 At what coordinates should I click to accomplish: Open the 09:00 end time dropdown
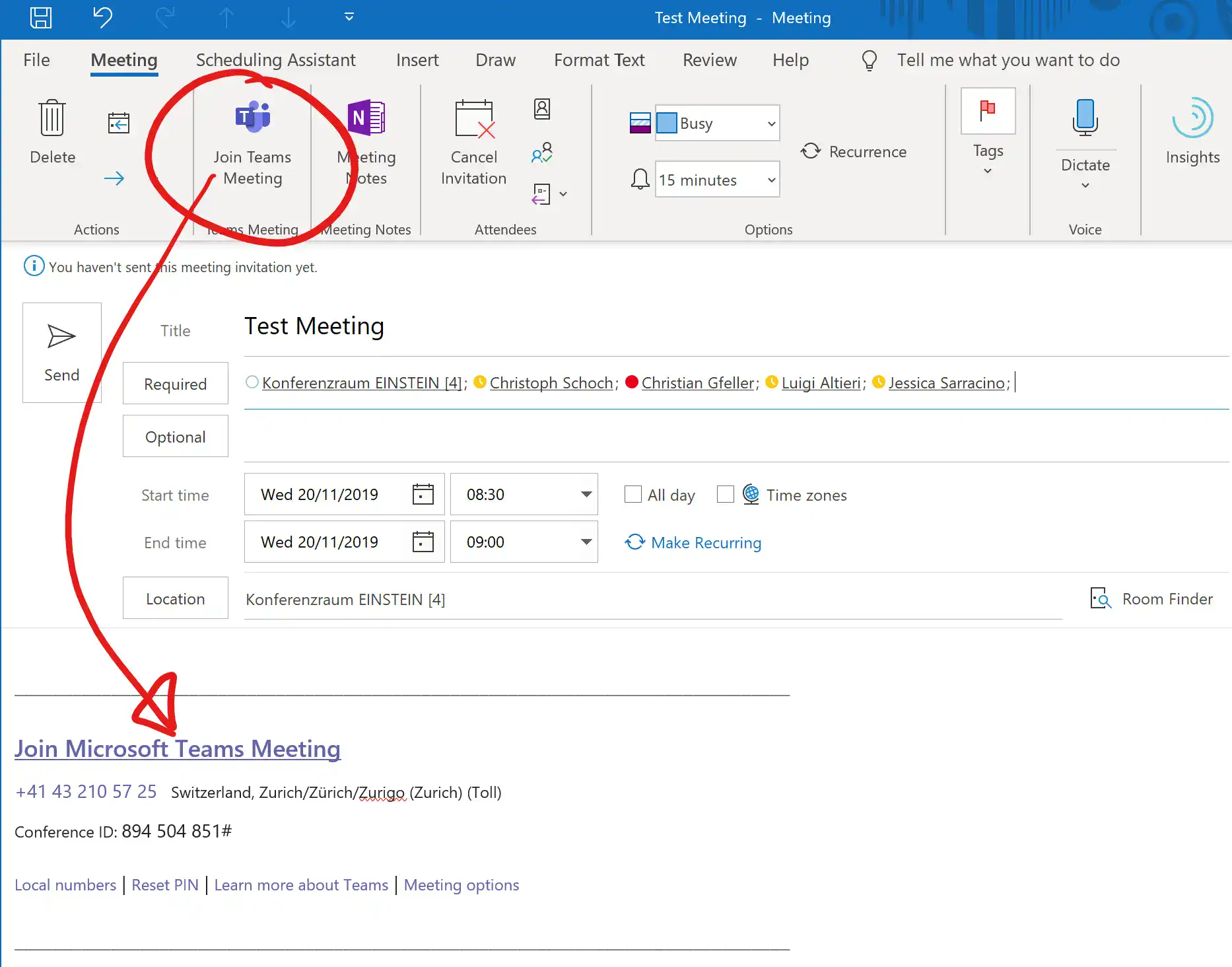coord(586,542)
